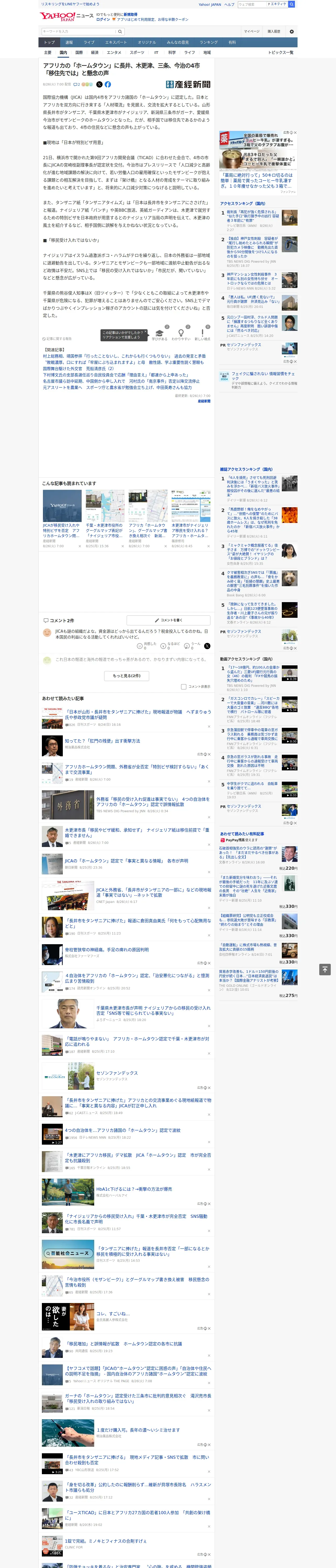Click the Yahoo! JAPAN news logo
The width and height of the screenshot is (336, 1568).
tap(66, 16)
